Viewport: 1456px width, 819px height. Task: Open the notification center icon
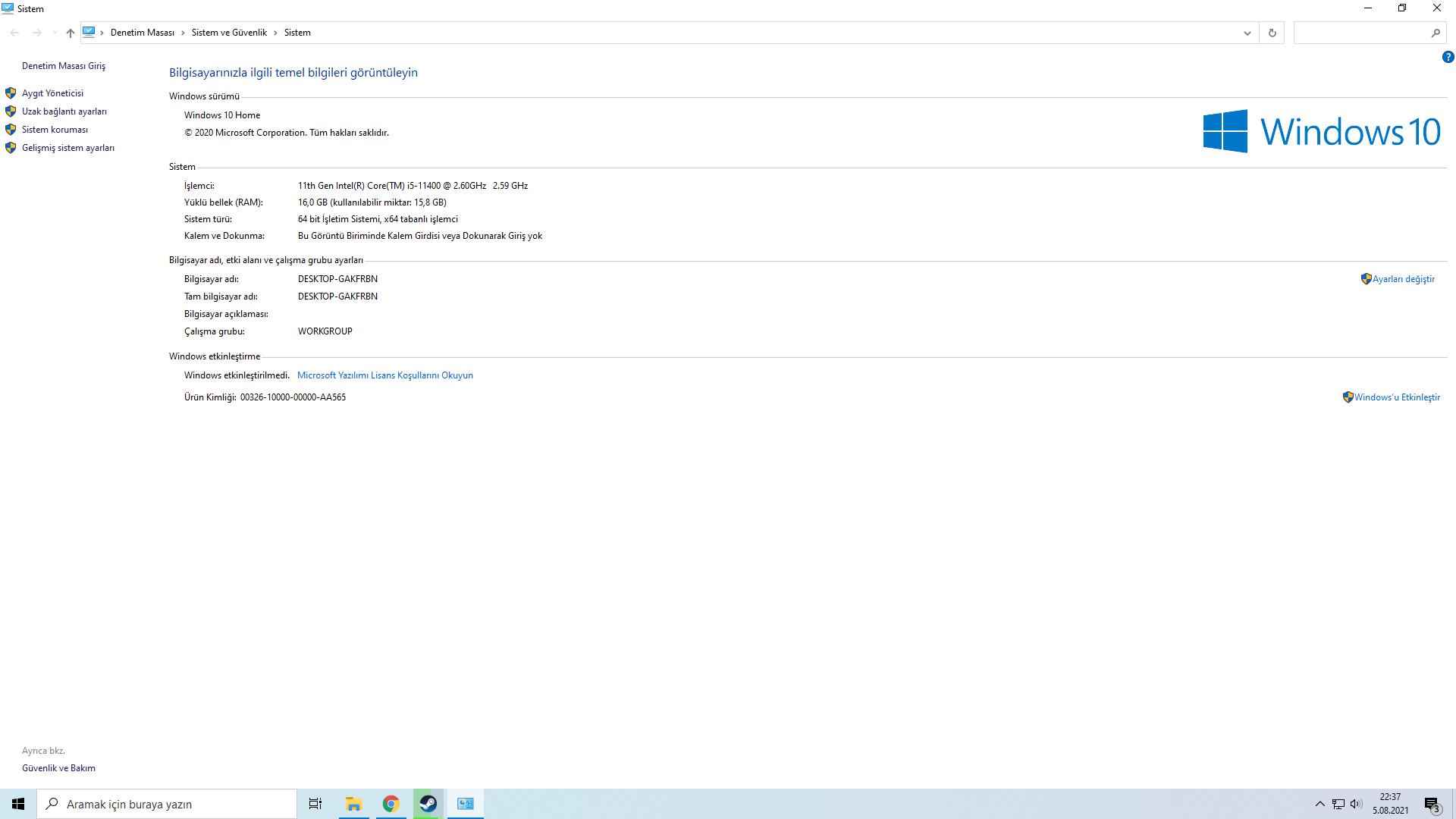(1432, 804)
